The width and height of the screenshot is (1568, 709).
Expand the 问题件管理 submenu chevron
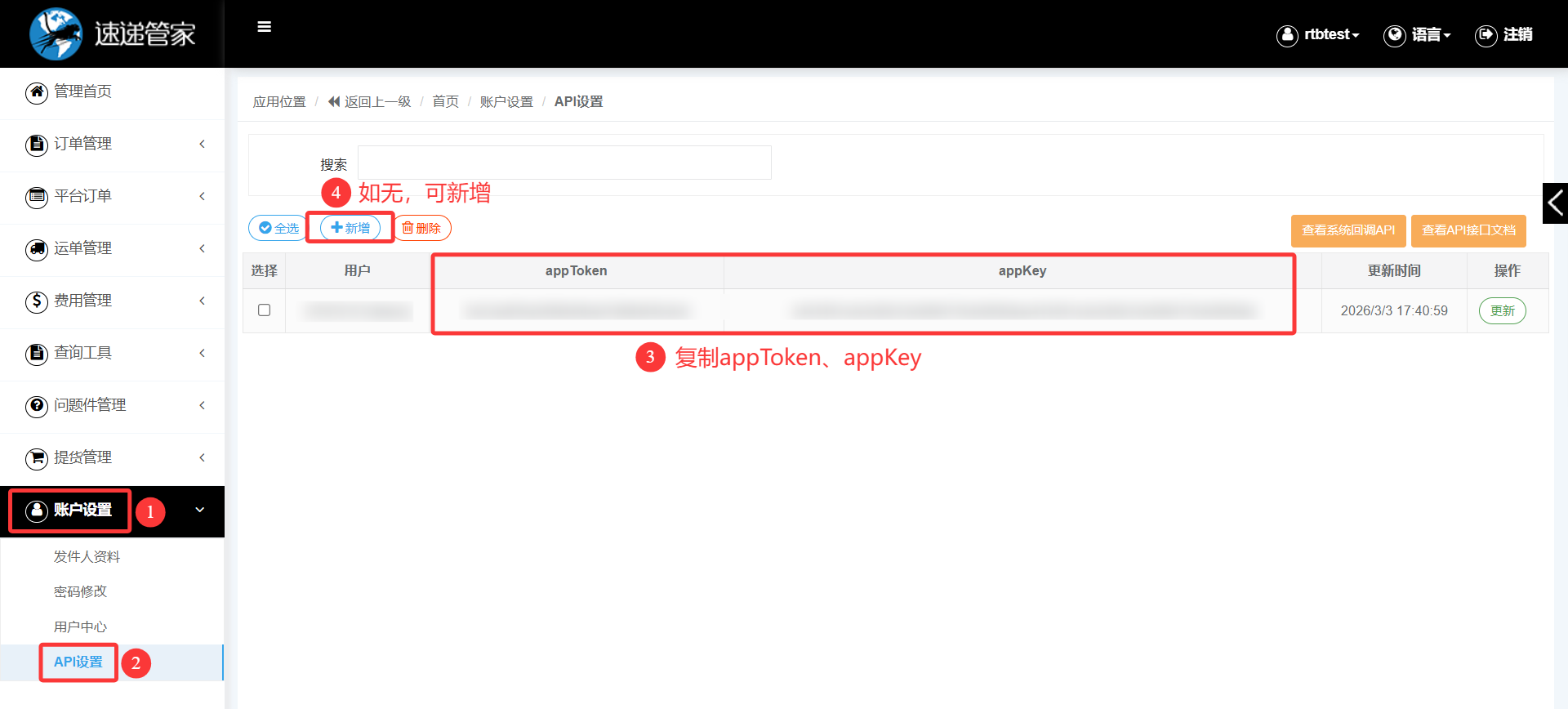[x=202, y=405]
